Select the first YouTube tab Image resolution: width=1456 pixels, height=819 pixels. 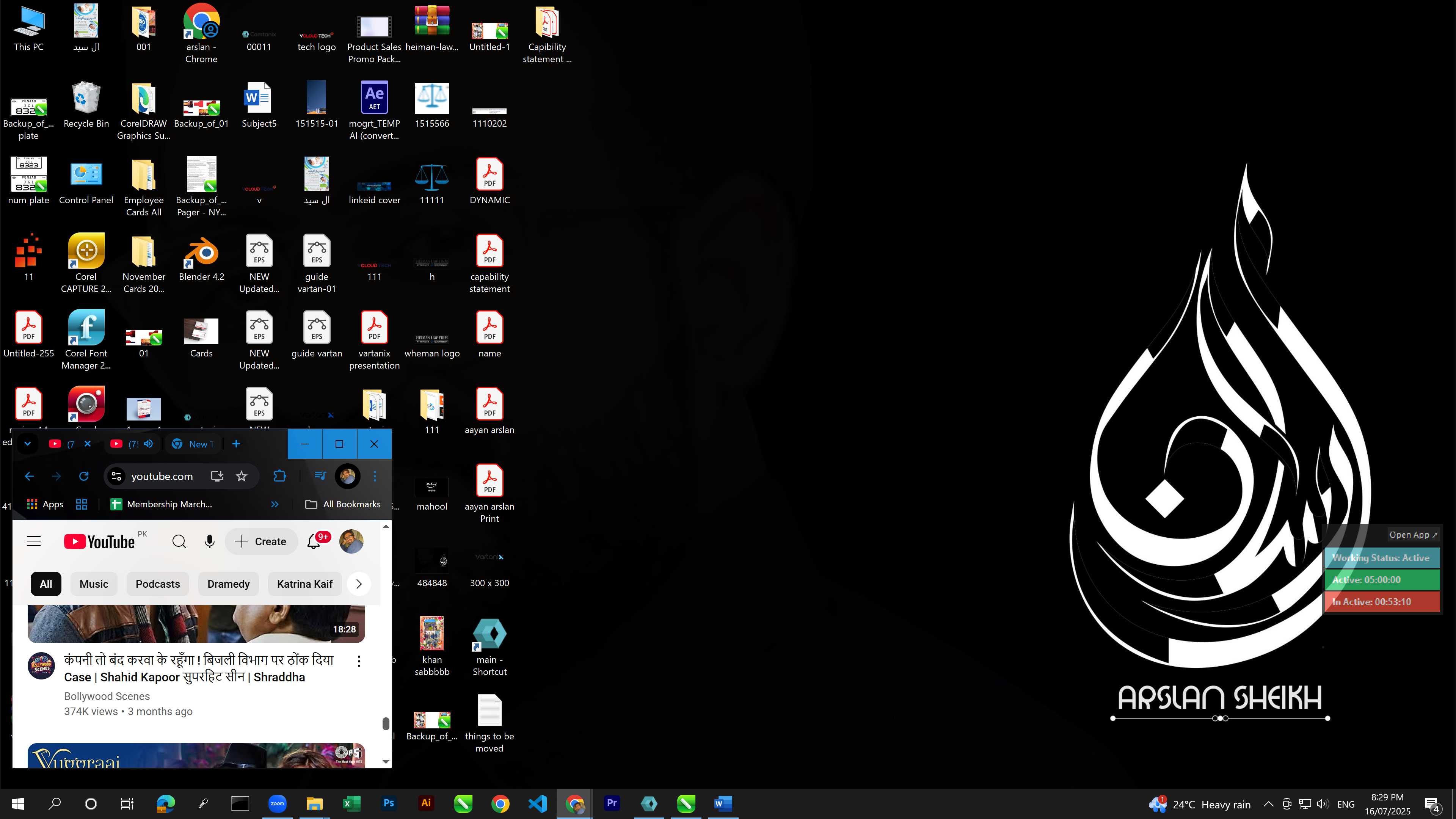click(x=61, y=444)
